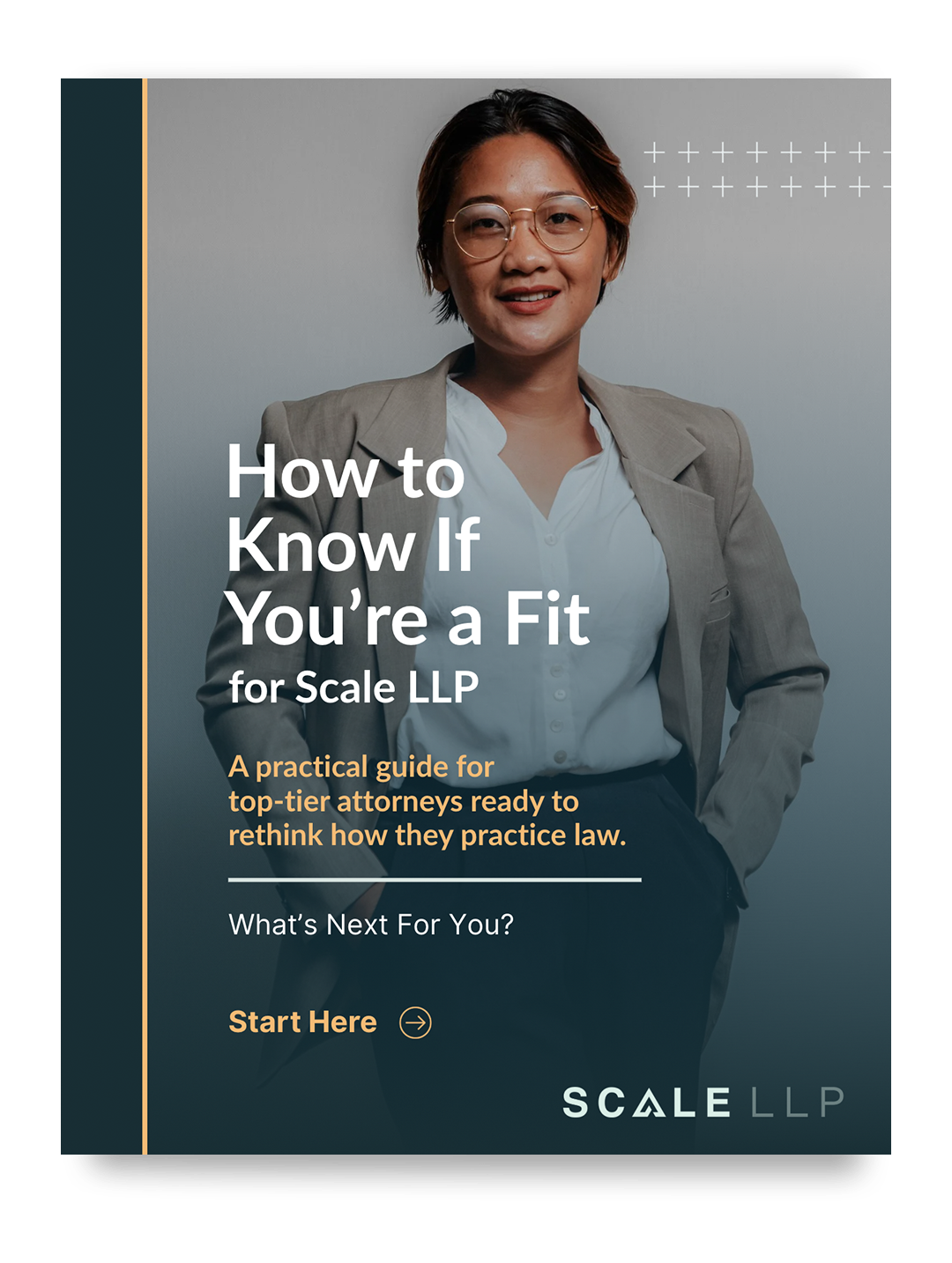Click the SCALE wordmark in the logo
The height and width of the screenshot is (1263, 952).
coord(647,1103)
